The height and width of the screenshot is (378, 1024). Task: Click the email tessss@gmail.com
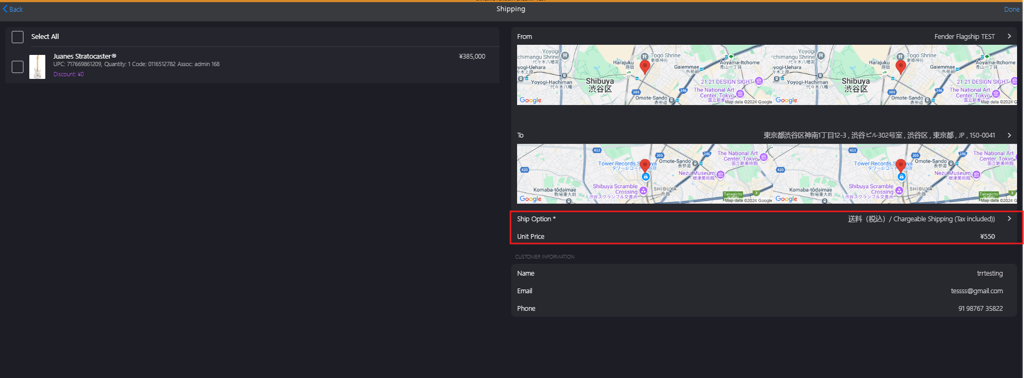point(977,291)
